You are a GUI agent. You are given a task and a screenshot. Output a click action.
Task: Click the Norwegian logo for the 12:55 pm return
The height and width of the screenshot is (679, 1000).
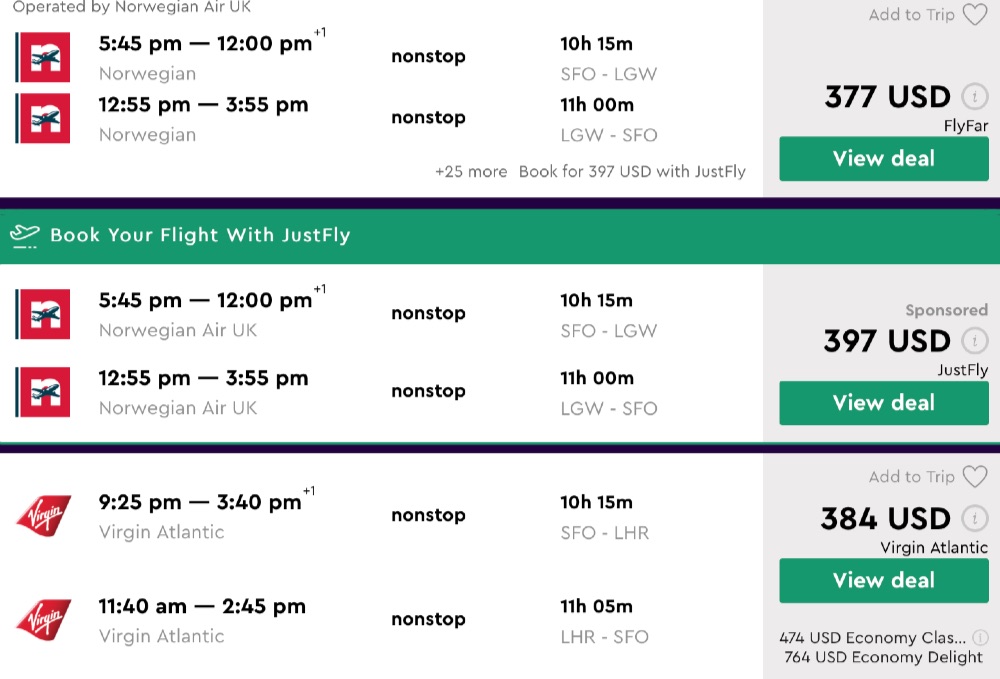(44, 118)
